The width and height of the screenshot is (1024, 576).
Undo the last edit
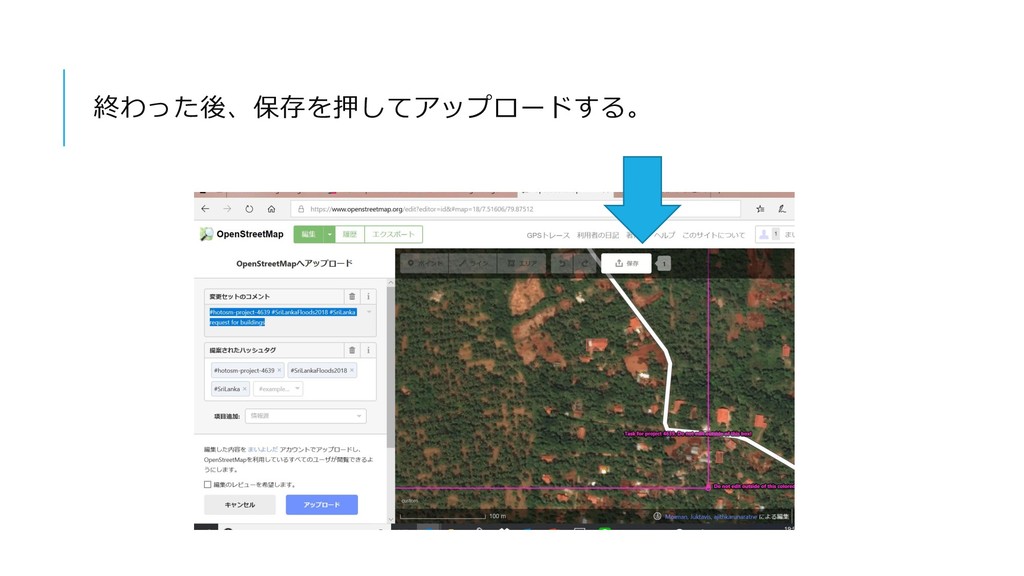click(562, 263)
